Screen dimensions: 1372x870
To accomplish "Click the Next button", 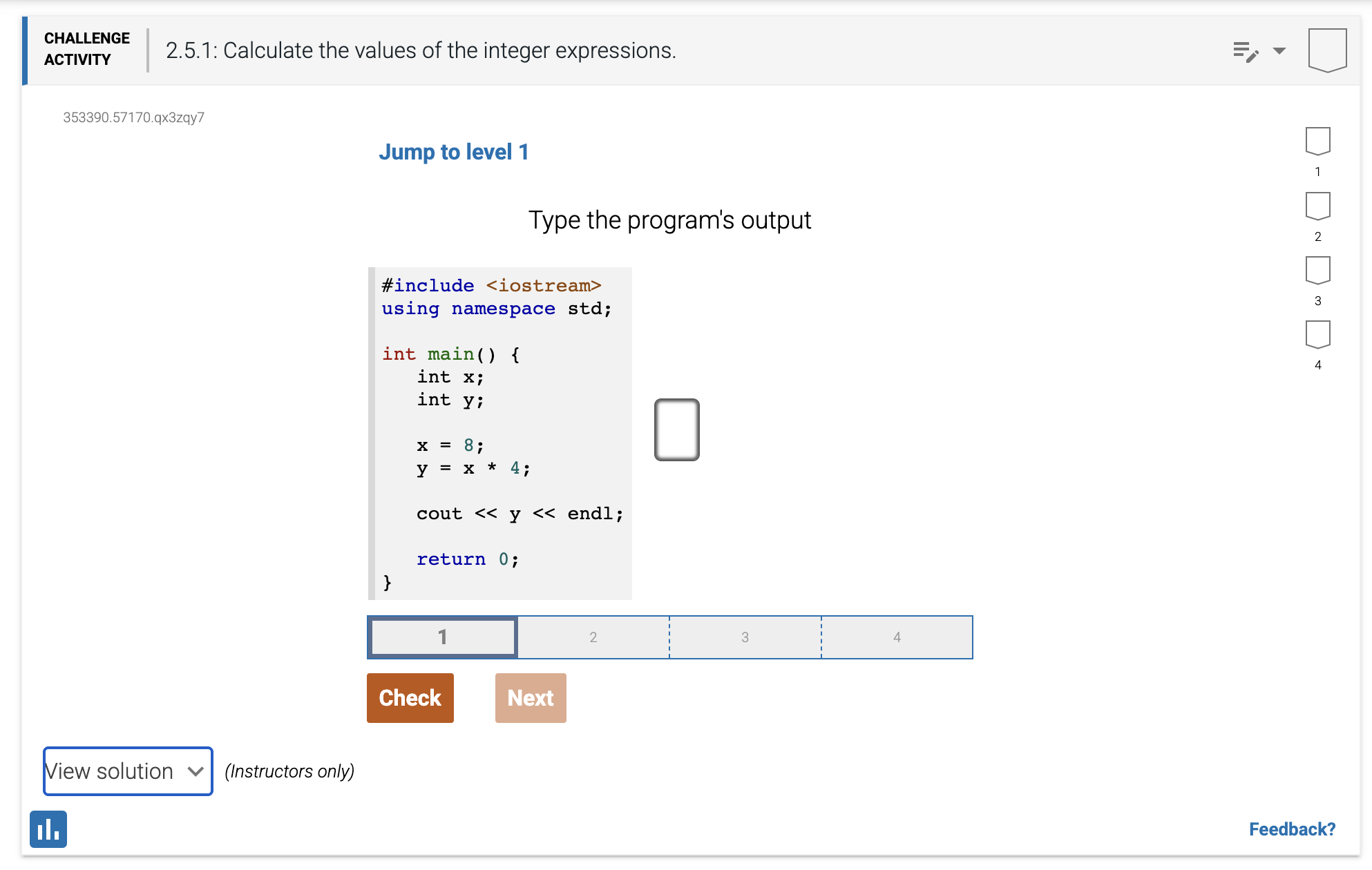I will [531, 698].
